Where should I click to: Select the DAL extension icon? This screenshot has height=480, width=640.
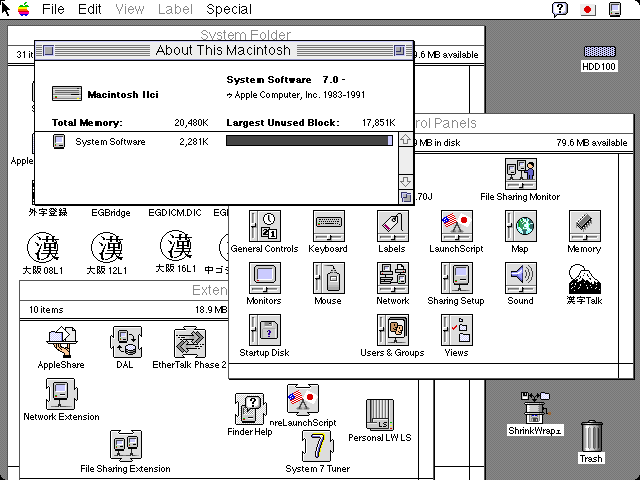(x=126, y=342)
